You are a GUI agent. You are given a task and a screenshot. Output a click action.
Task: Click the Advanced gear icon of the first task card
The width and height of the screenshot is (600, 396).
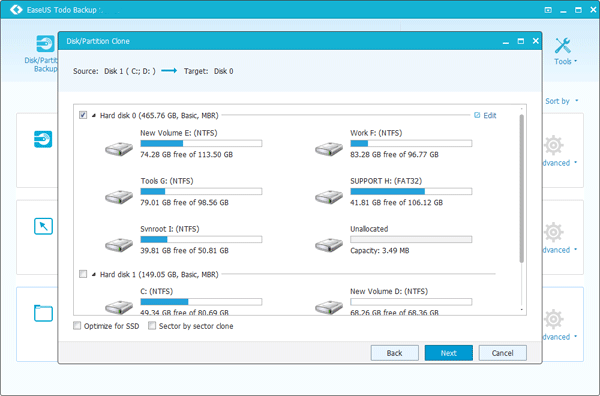coord(554,145)
